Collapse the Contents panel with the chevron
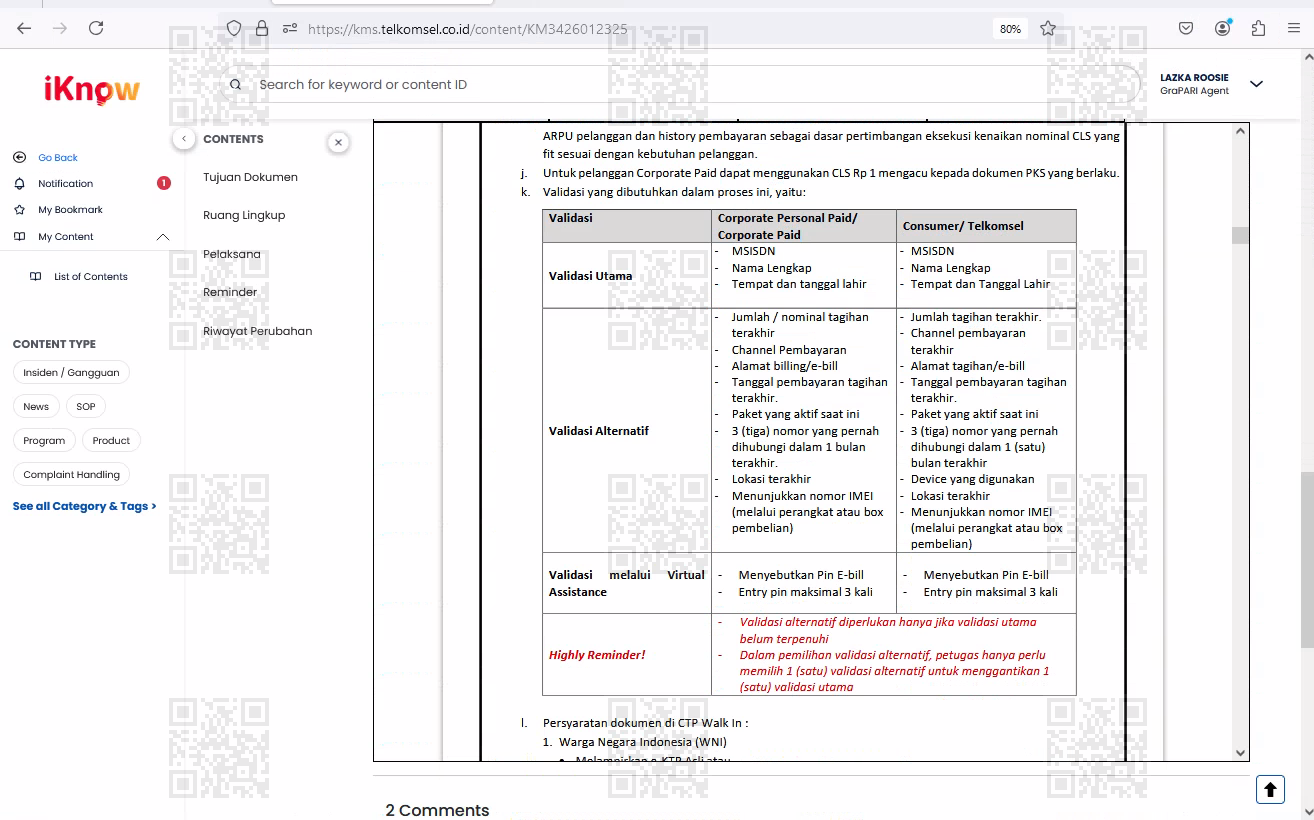Image resolution: width=1314 pixels, height=820 pixels. coord(184,139)
